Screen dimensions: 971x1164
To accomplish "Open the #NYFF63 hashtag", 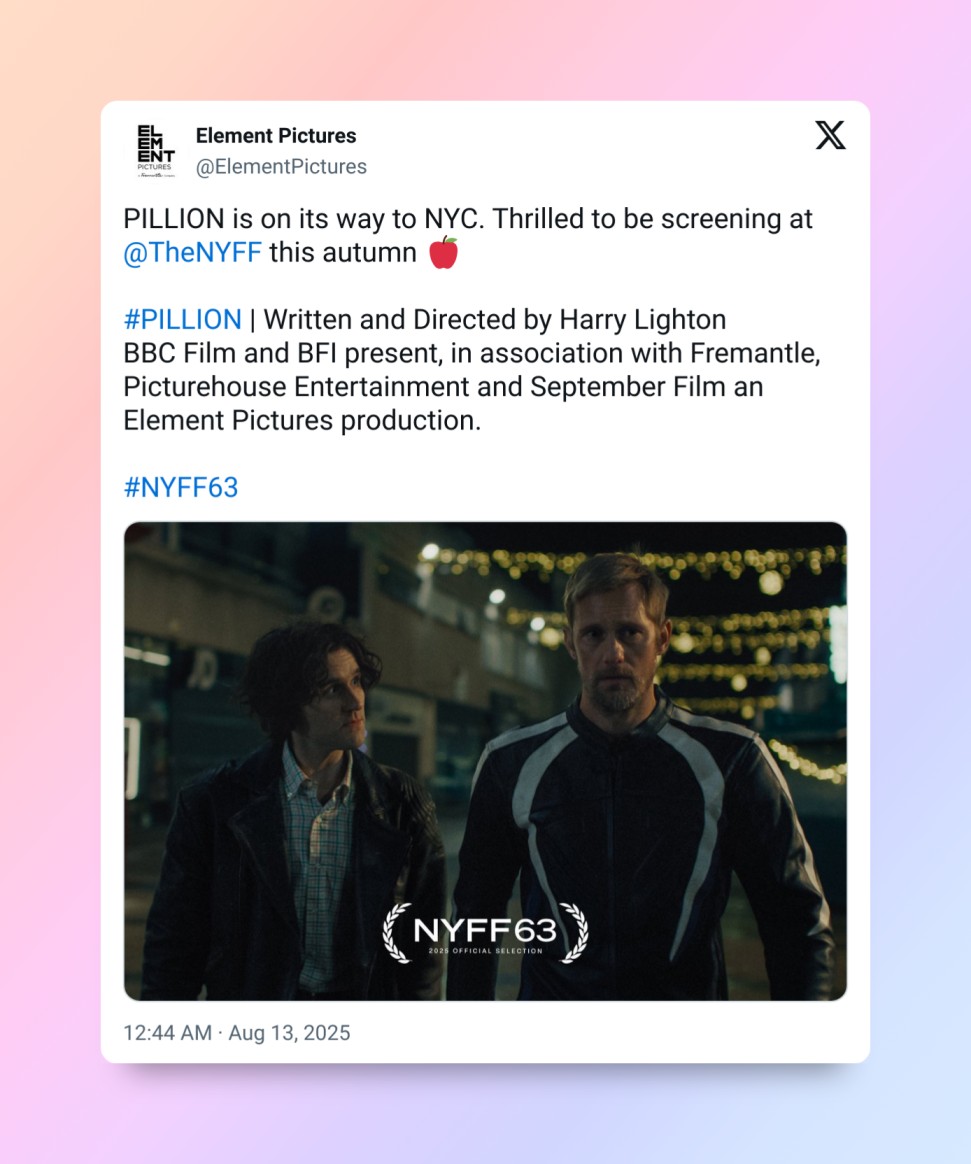I will click(x=181, y=487).
